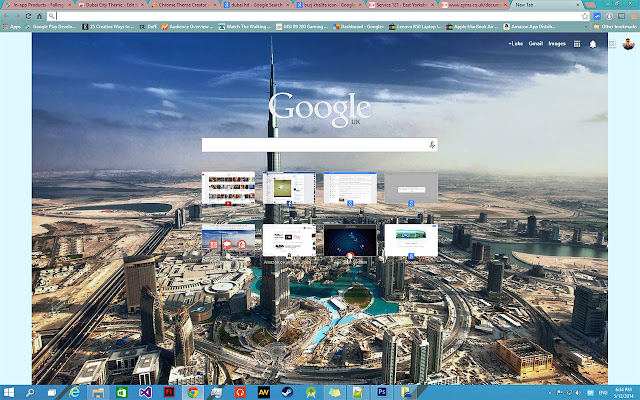Open Steam from the taskbar
640x400 pixels.
tap(287, 393)
